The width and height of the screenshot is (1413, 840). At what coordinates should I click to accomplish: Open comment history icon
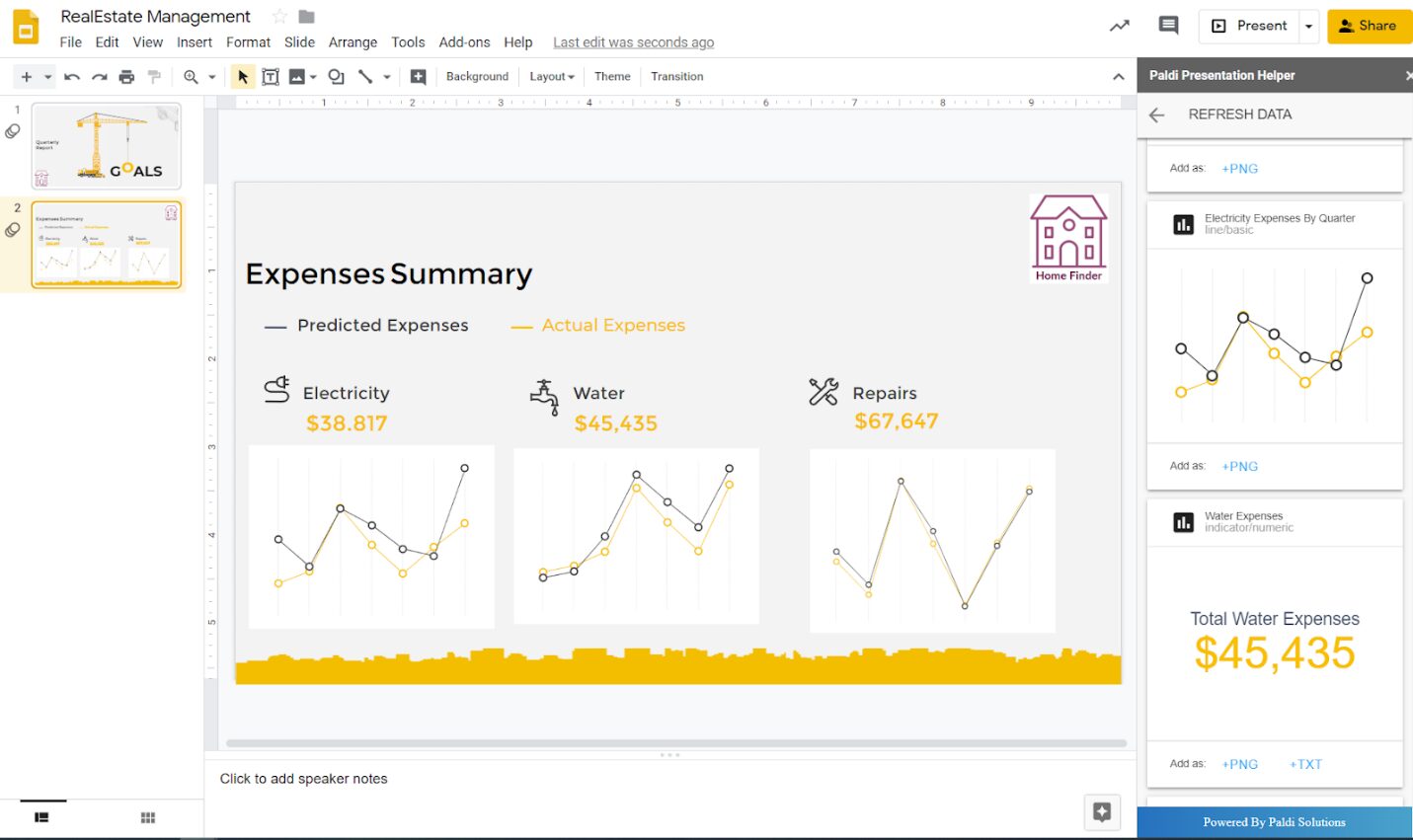(1168, 26)
